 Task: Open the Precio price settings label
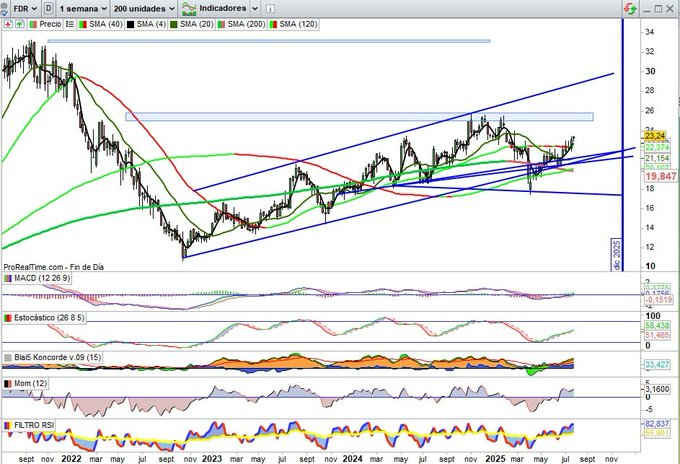(x=50, y=24)
